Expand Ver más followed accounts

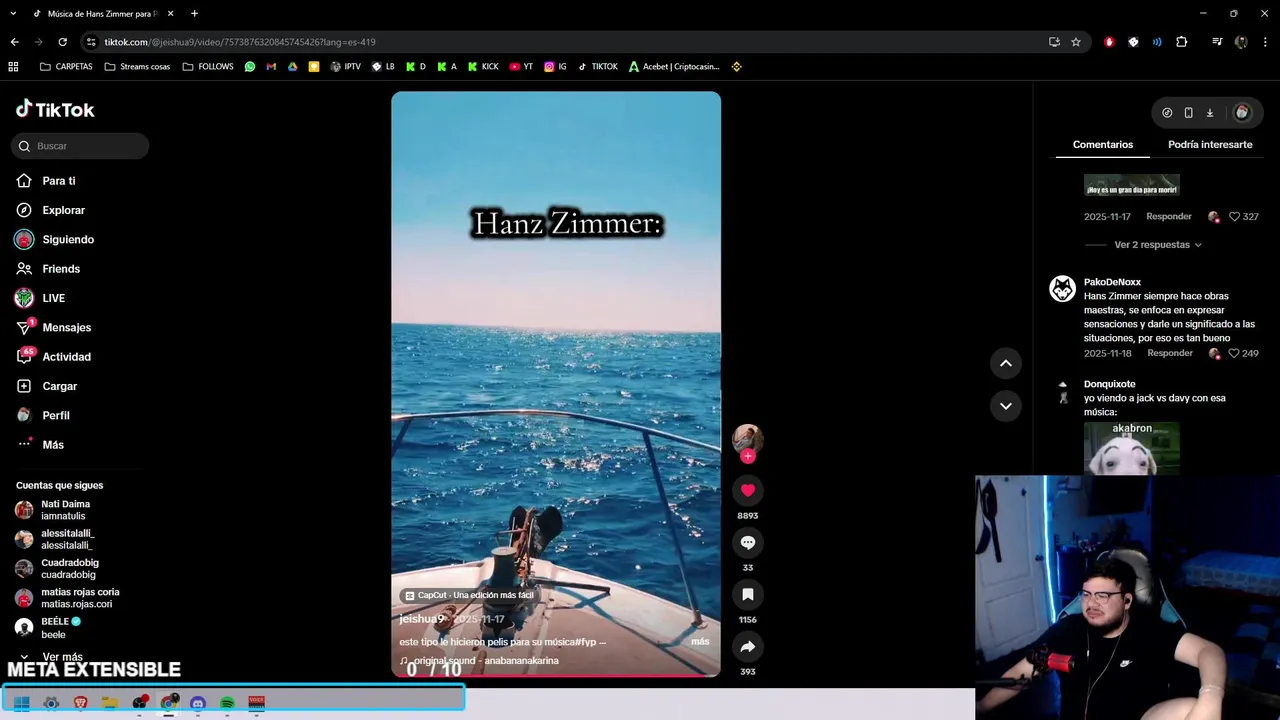62,657
